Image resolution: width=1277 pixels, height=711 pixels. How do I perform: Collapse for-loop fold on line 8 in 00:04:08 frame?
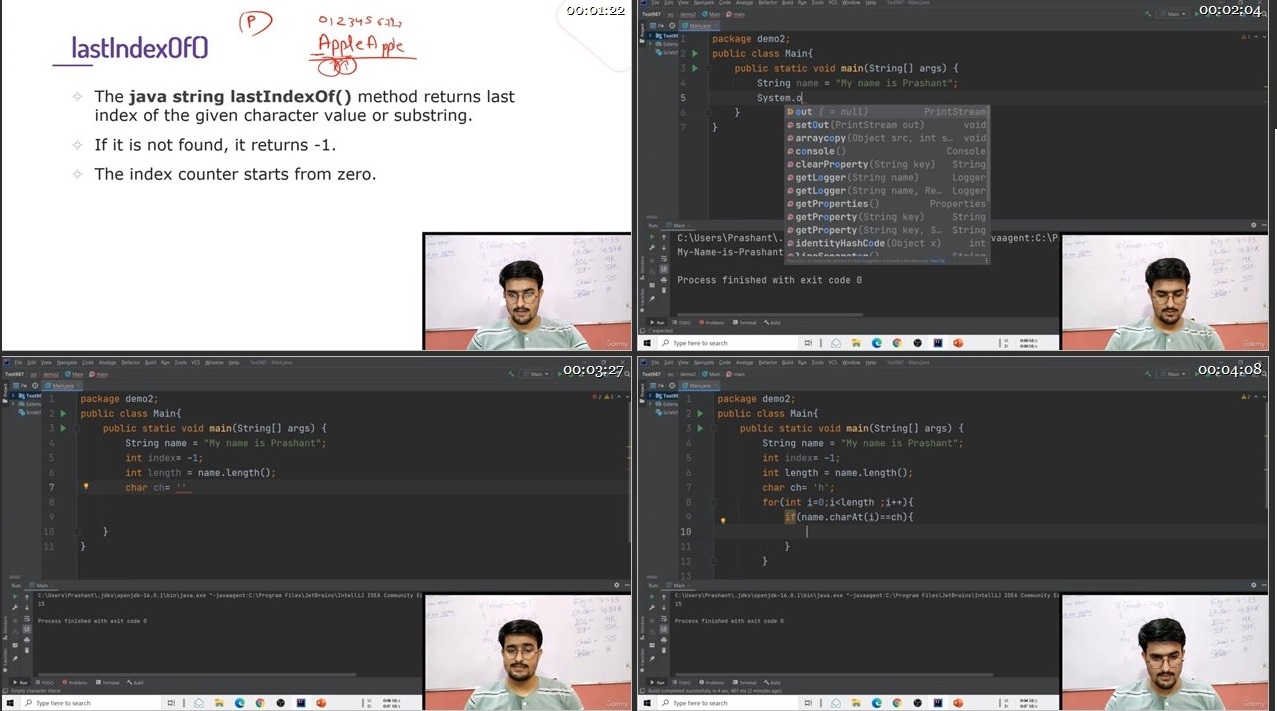pos(713,502)
